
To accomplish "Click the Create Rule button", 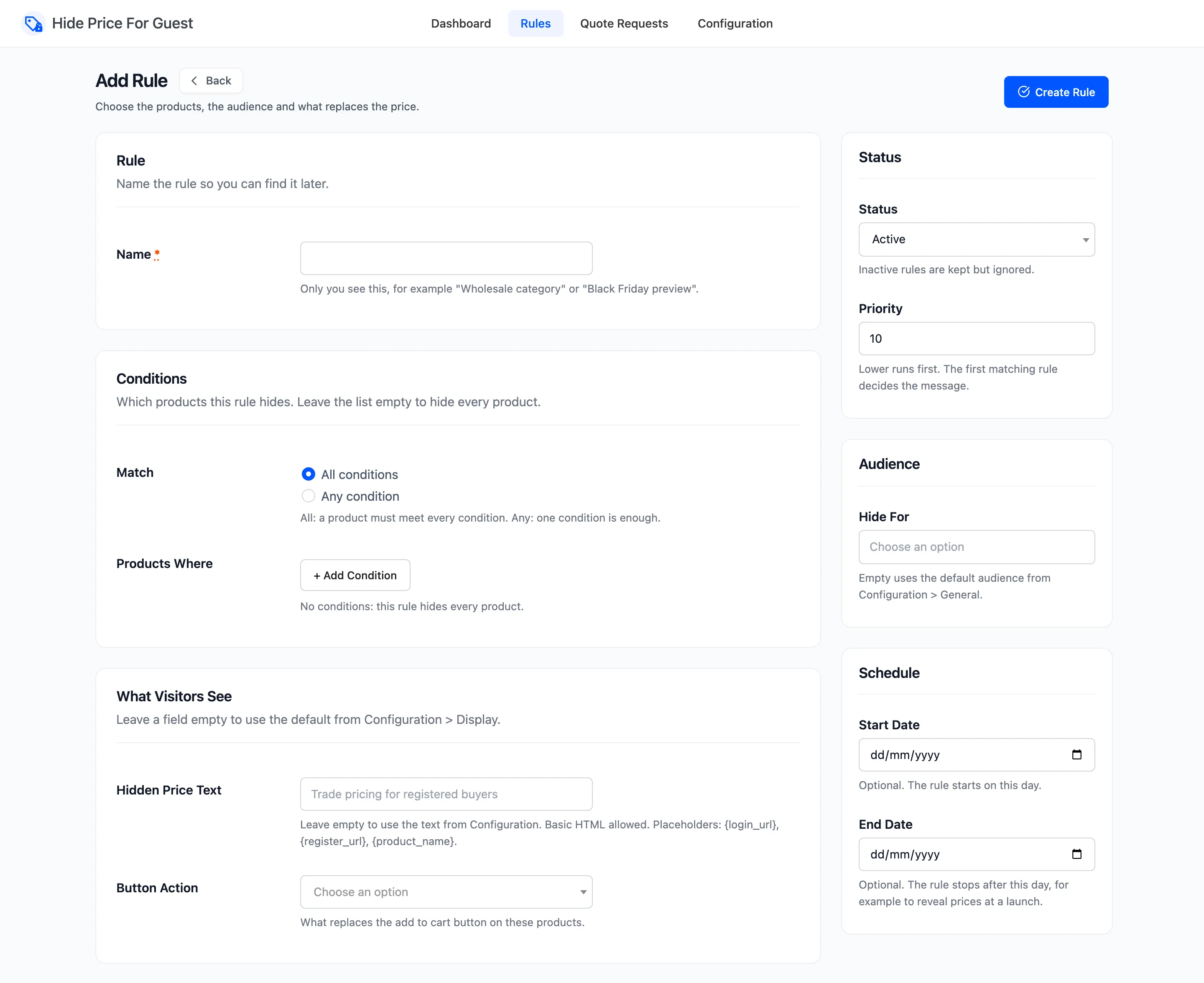I will pos(1056,92).
